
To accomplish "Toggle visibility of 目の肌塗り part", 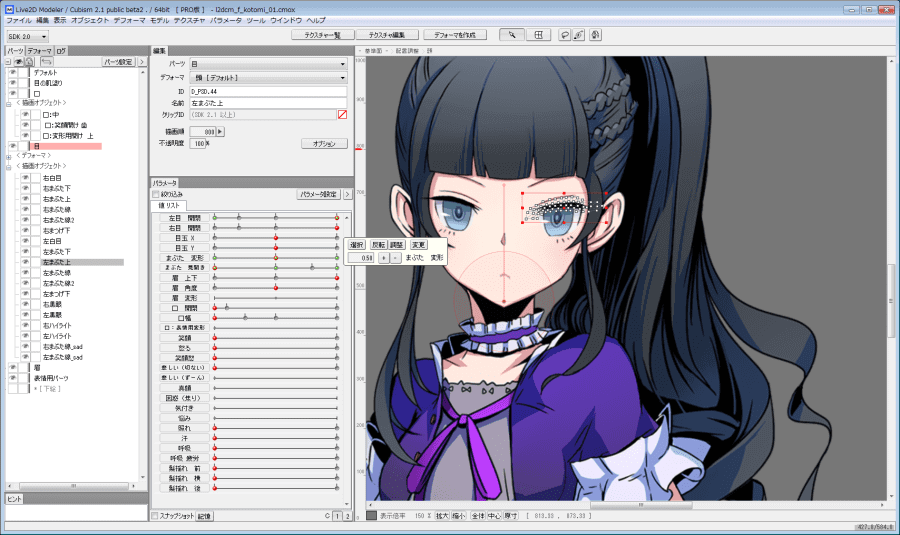I will coord(13,83).
